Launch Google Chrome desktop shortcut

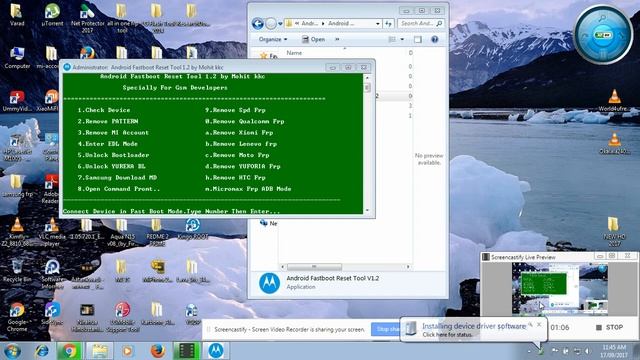17,317
